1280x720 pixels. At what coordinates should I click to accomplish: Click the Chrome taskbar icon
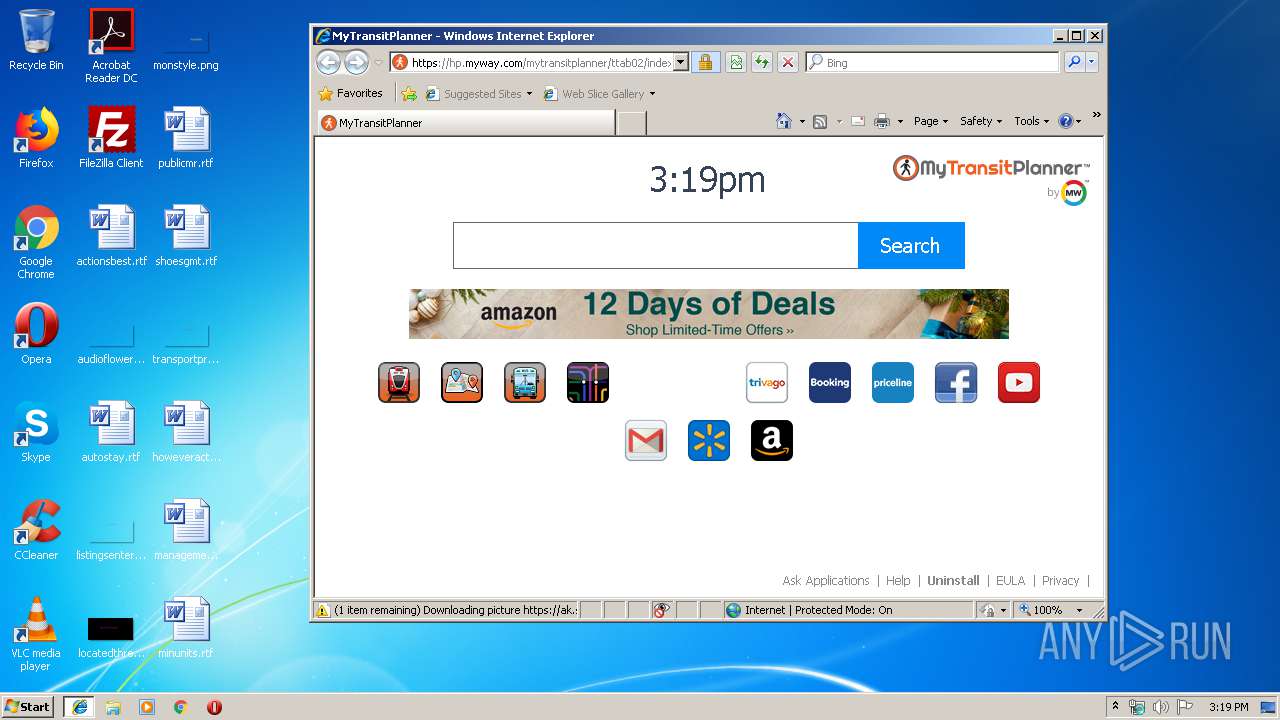pyautogui.click(x=180, y=707)
